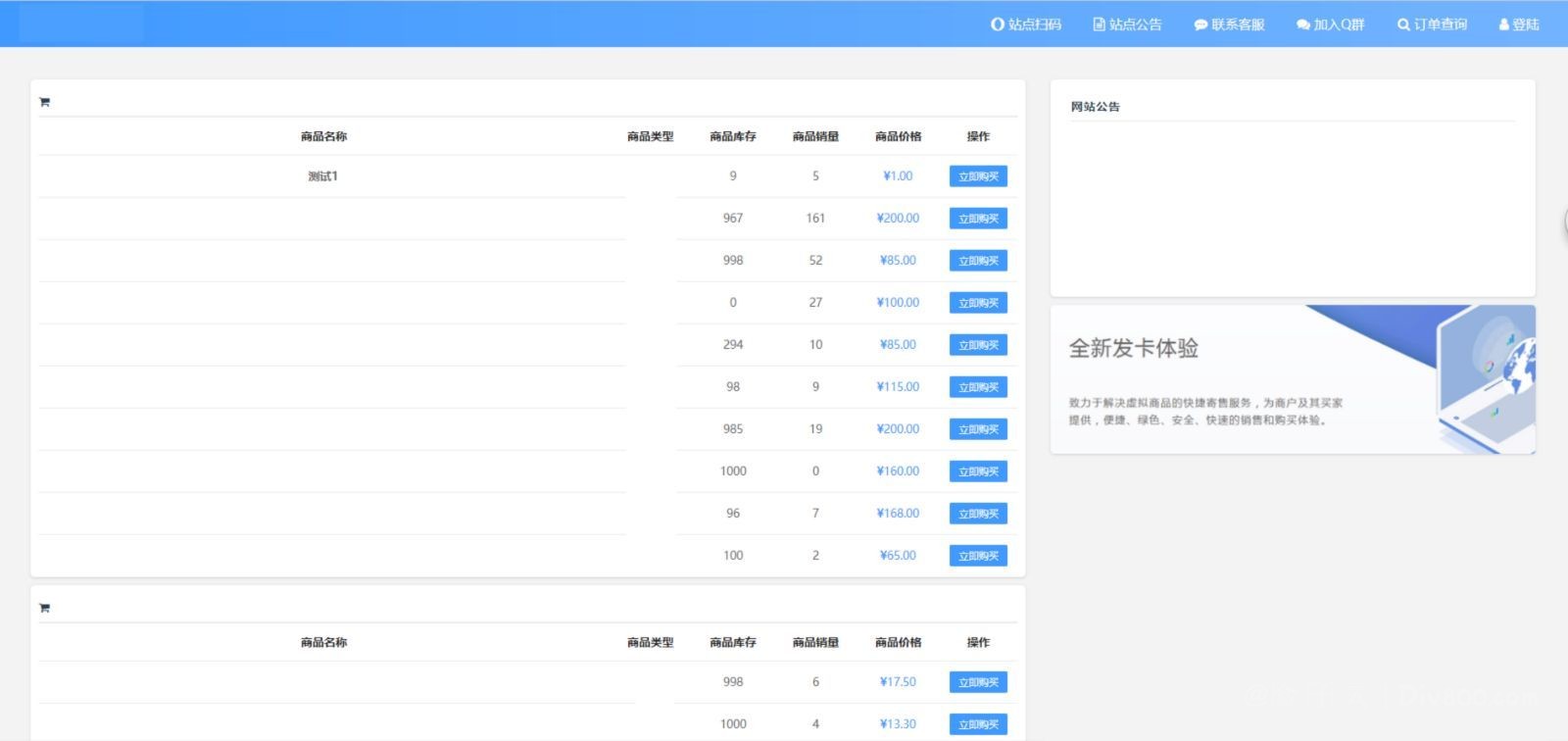Image resolution: width=1568 pixels, height=741 pixels.
Task: Click 立即购买 for the item with stock 294
Action: point(978,345)
